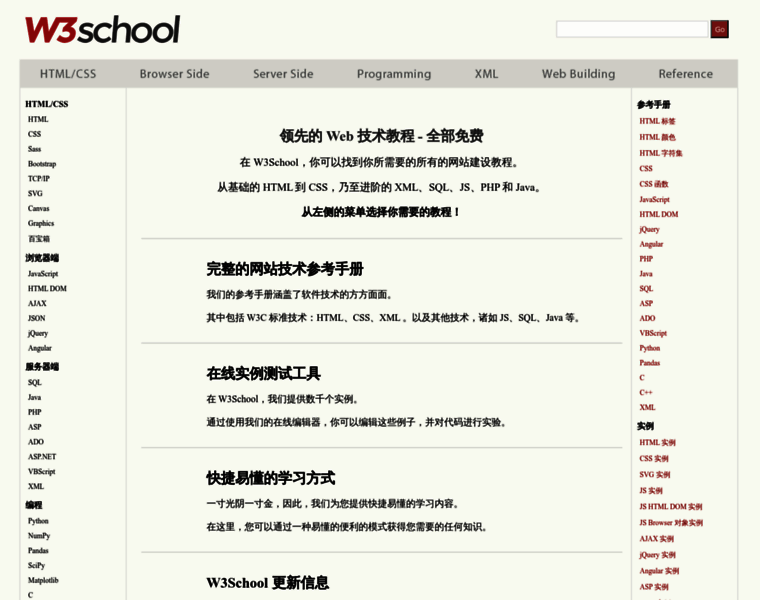This screenshot has height=600, width=760.
Task: Open JS HTML DOM 实例 link
Action: [x=671, y=506]
